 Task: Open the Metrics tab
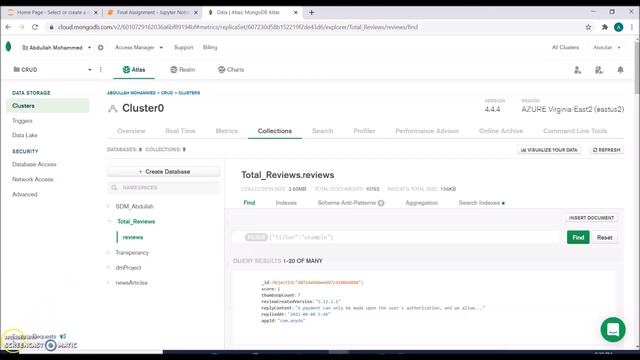[227, 131]
